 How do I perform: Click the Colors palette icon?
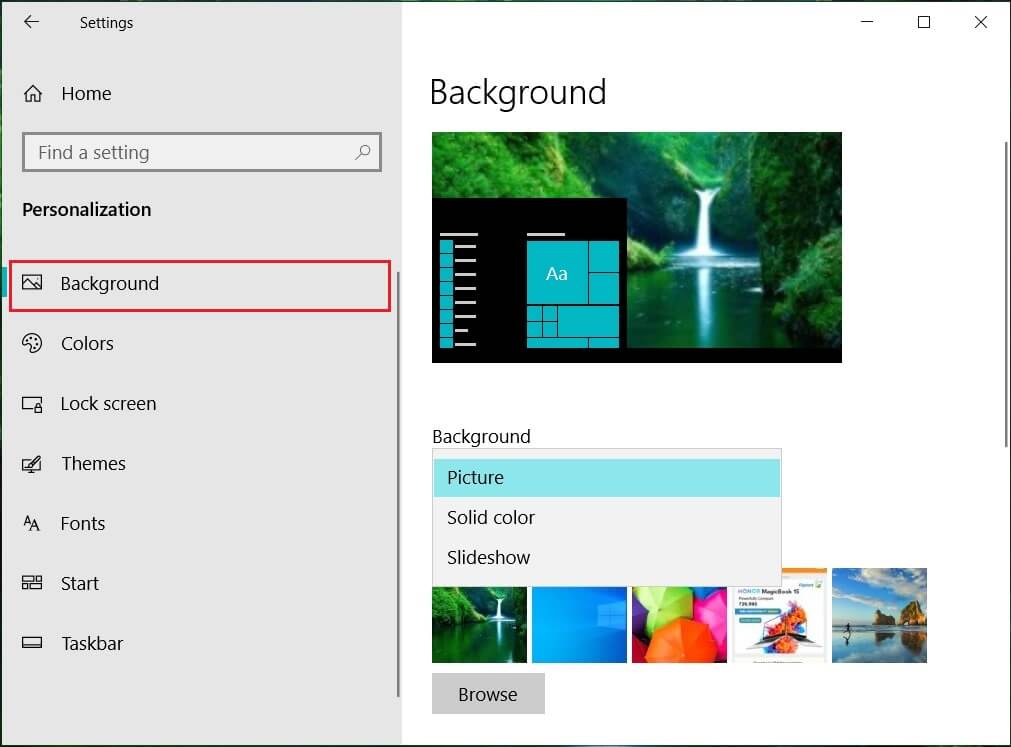point(32,343)
